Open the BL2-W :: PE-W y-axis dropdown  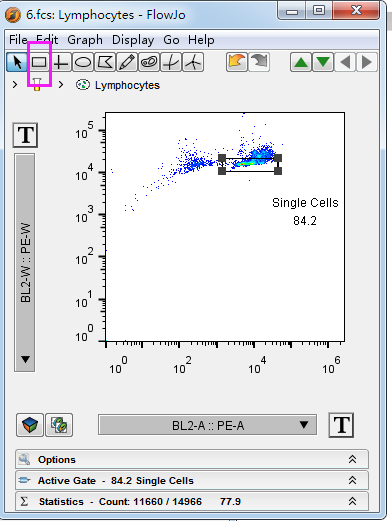click(x=25, y=263)
